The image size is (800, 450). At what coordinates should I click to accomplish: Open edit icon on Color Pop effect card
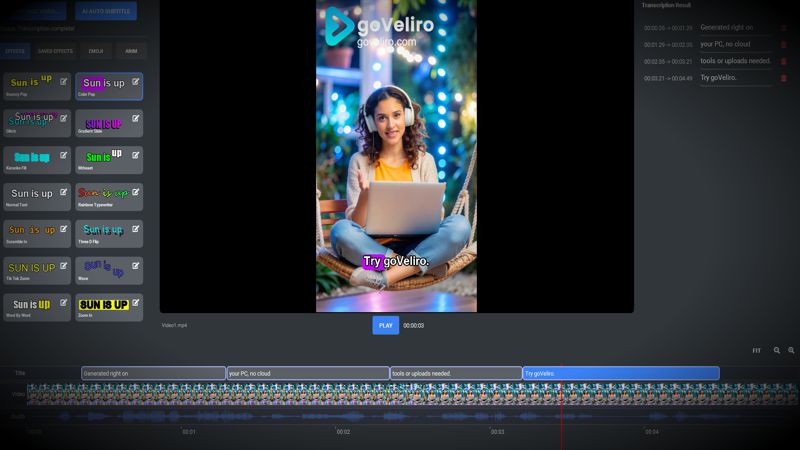tap(135, 82)
